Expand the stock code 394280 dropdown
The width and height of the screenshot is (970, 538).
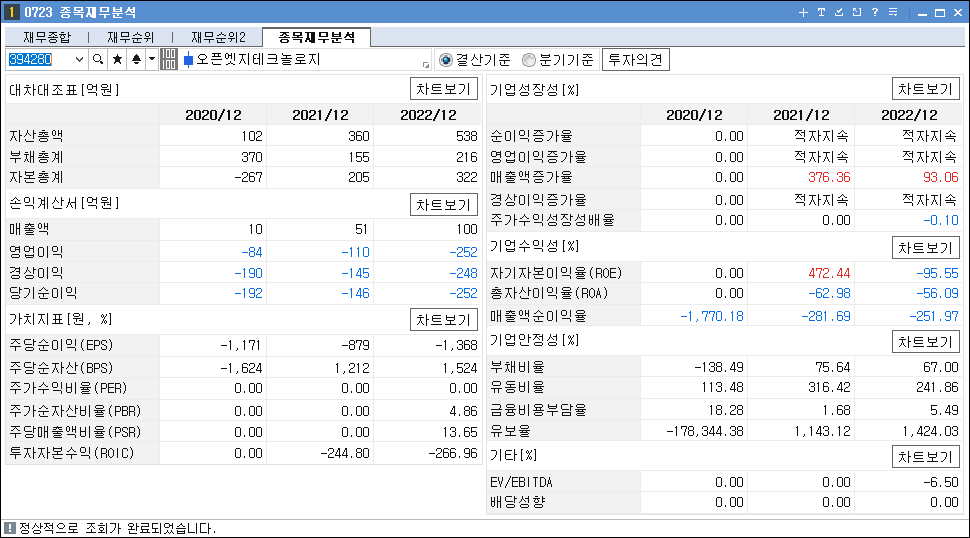coord(79,59)
